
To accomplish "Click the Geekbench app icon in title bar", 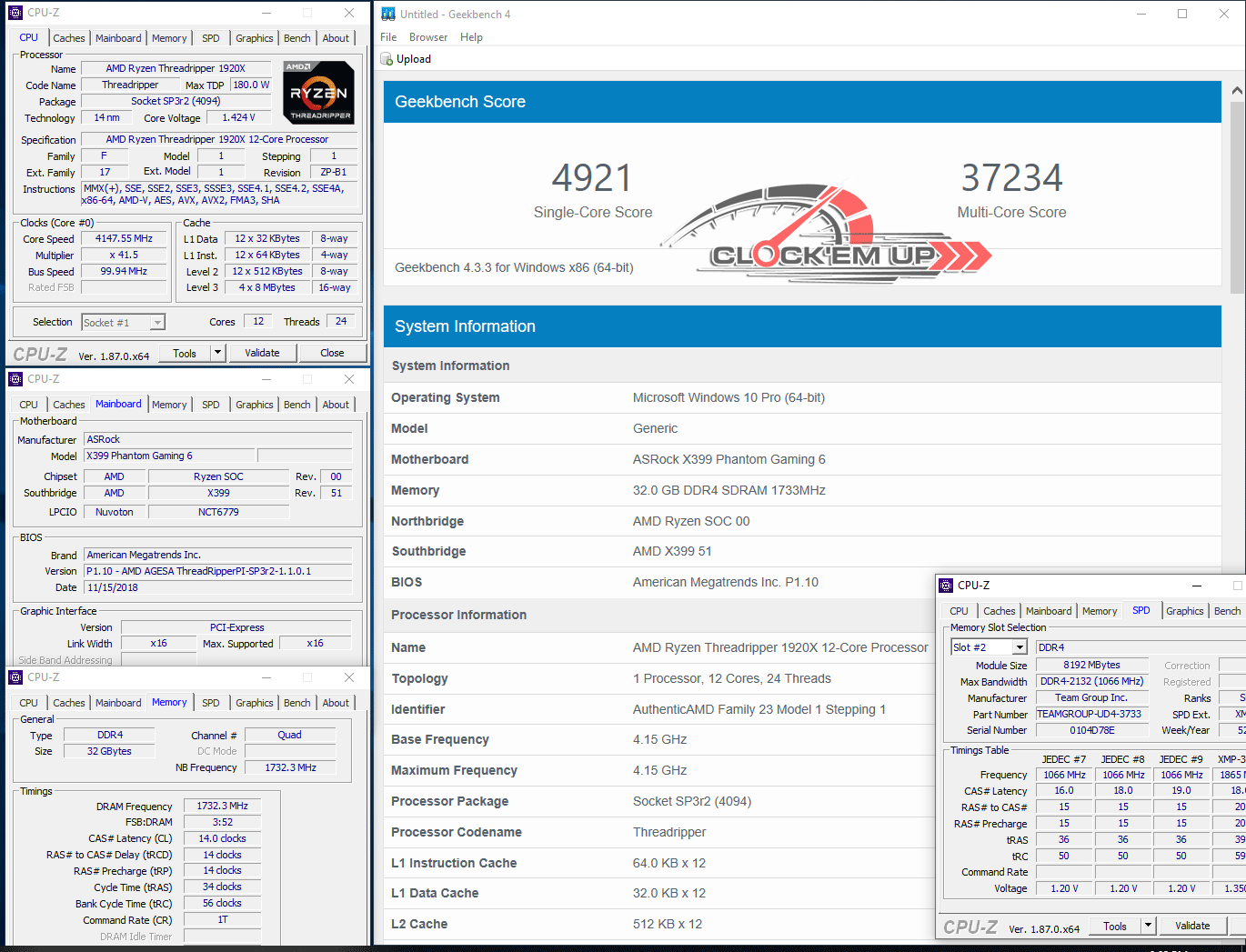I will [388, 14].
